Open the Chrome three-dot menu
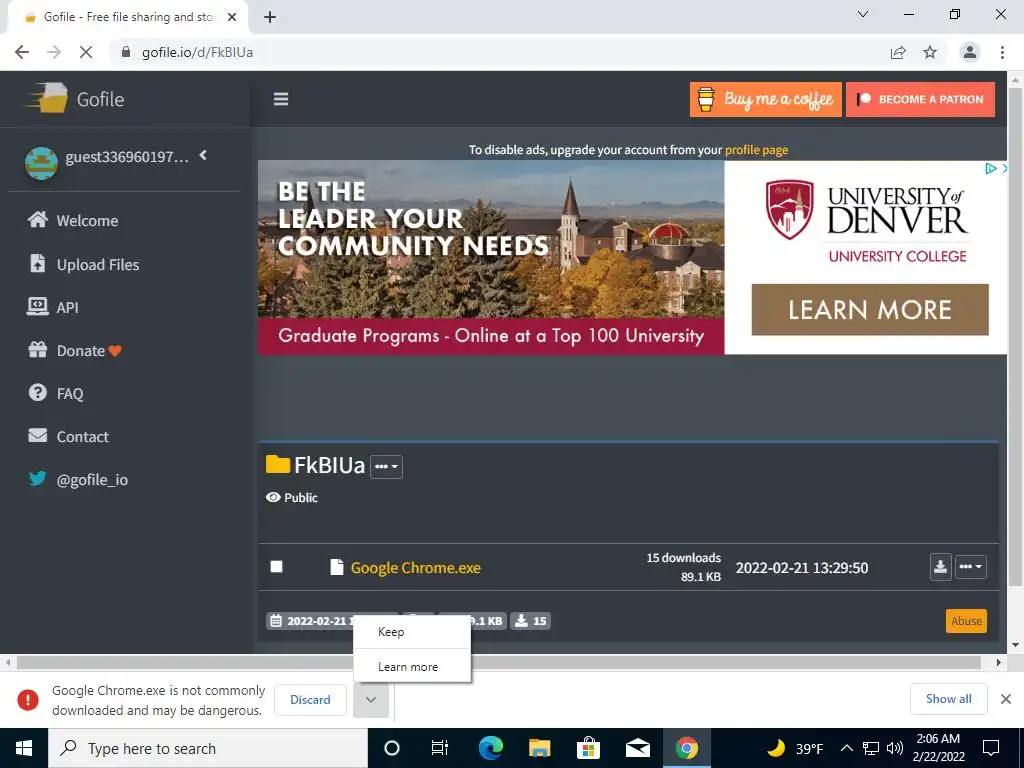The height and width of the screenshot is (768, 1024). coord(1002,52)
